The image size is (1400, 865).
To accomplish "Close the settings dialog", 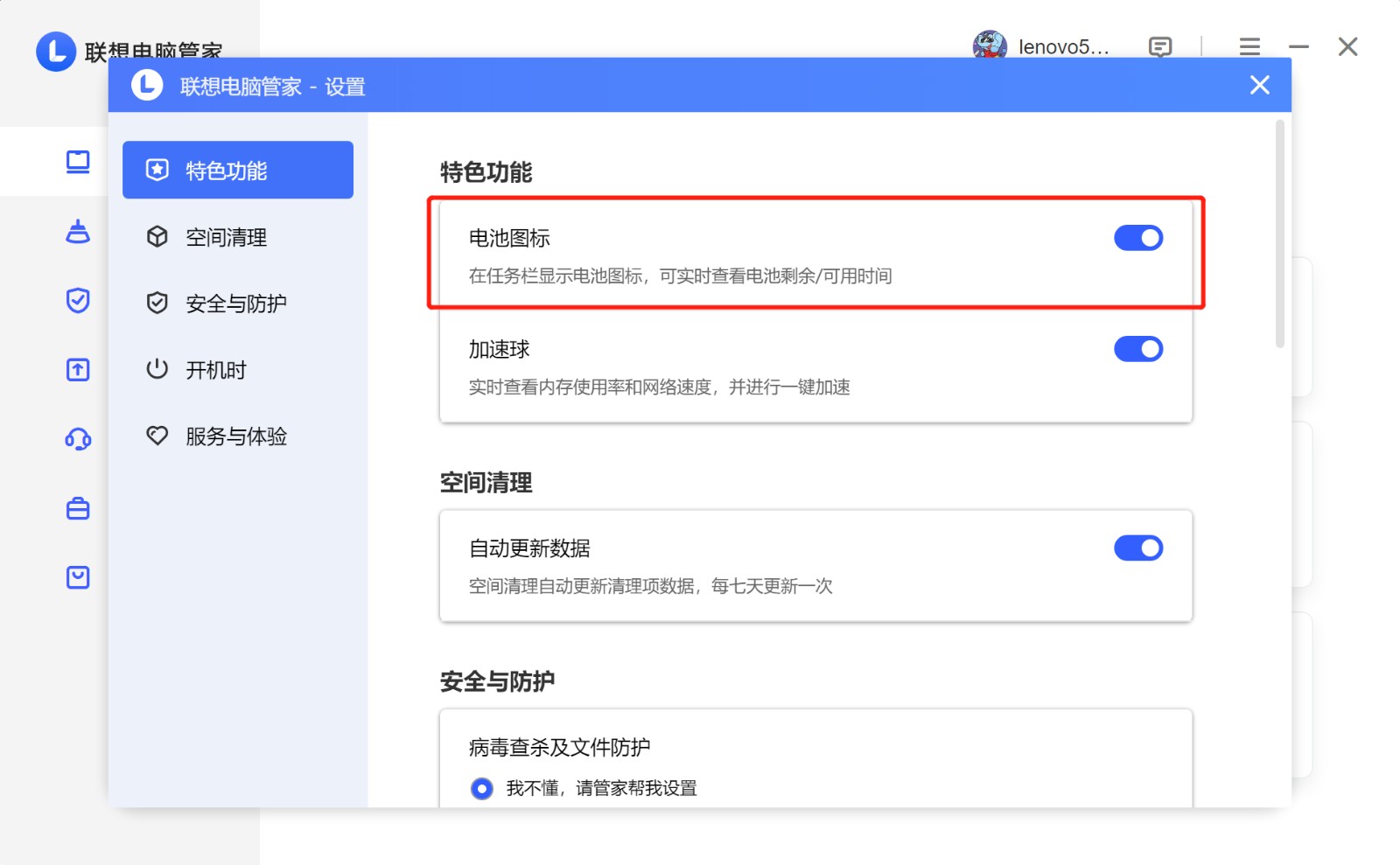I will coord(1259,85).
